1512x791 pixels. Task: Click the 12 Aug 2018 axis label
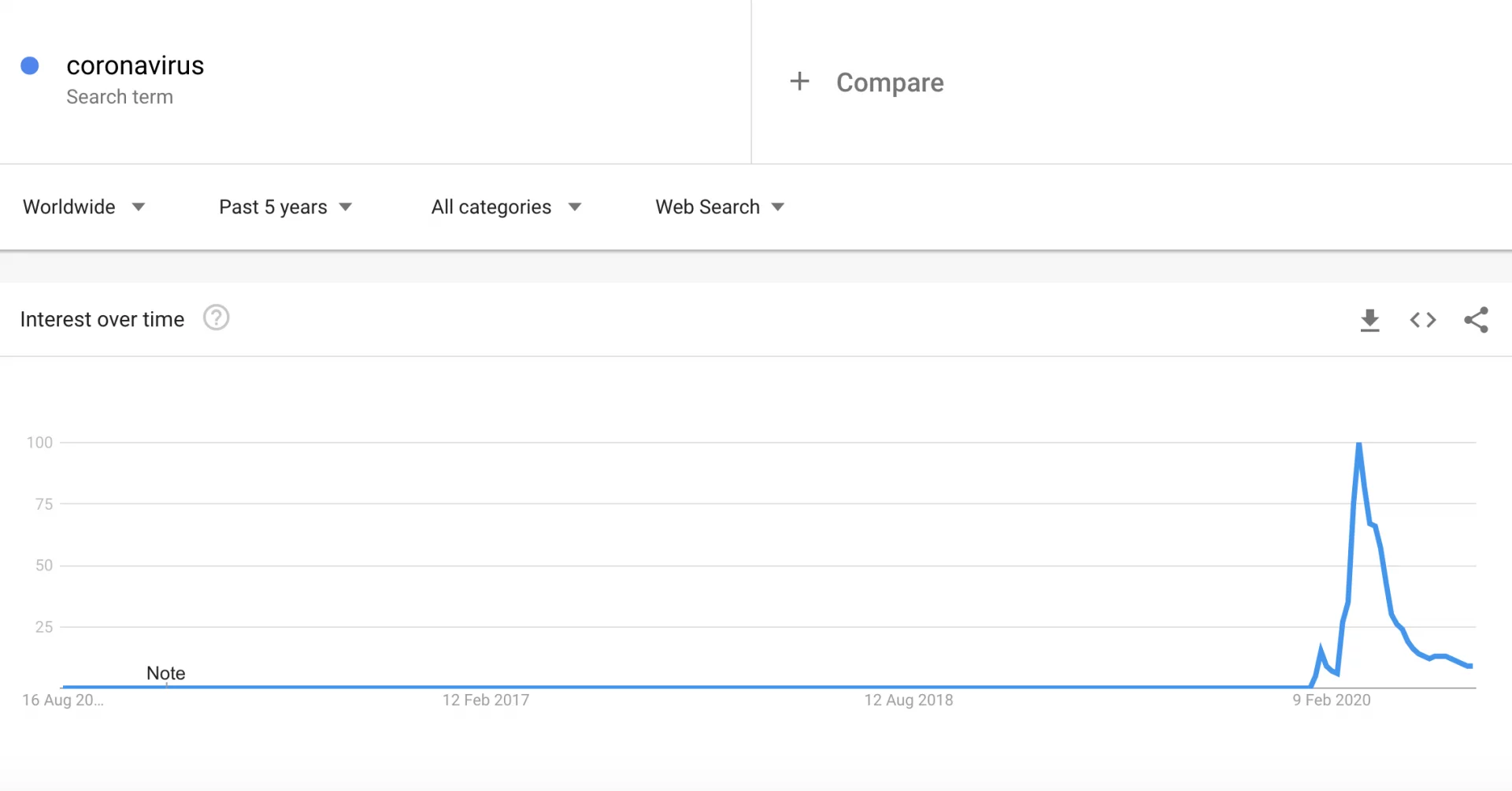908,700
